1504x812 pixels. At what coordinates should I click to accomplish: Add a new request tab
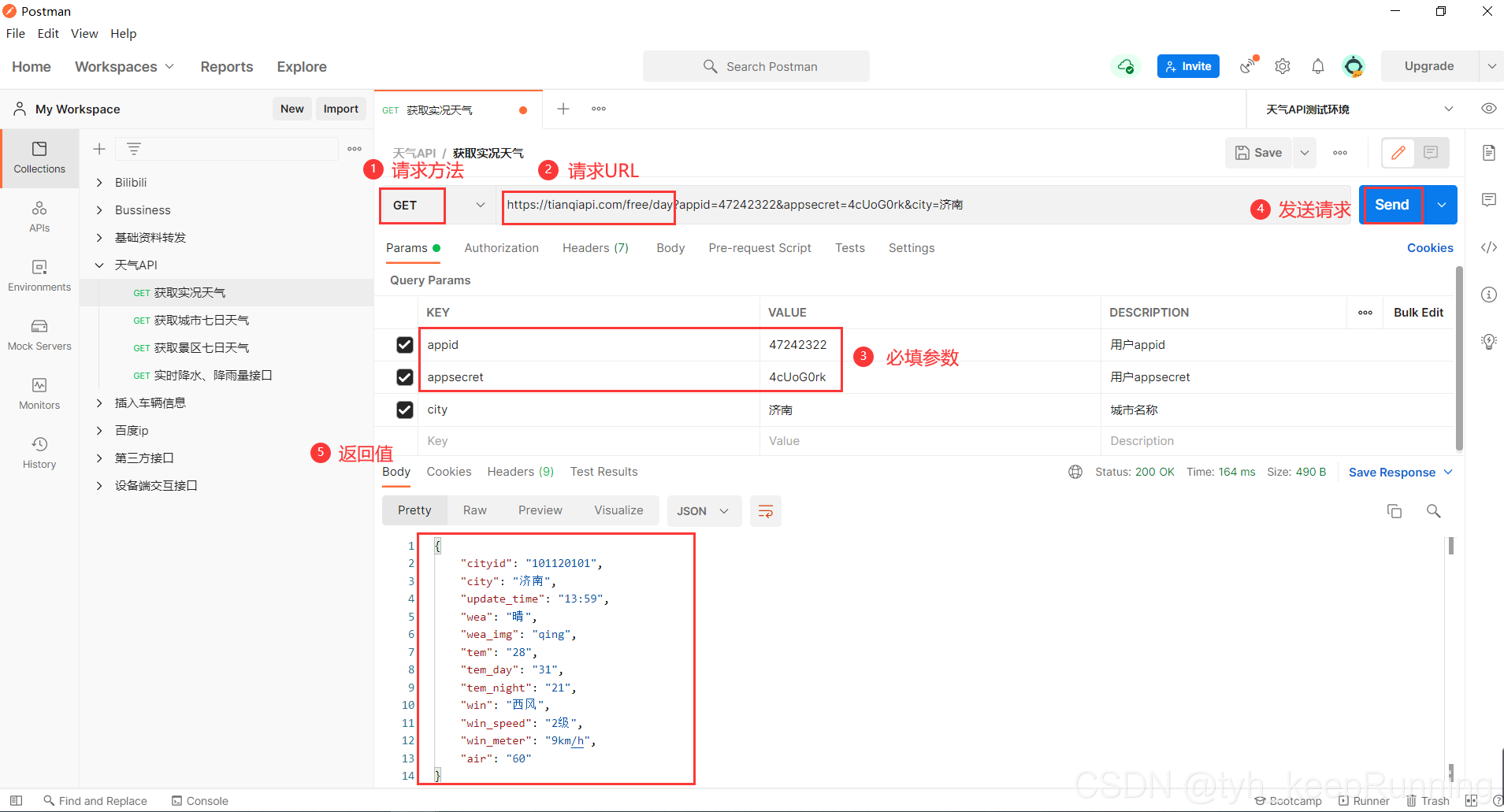[x=563, y=109]
